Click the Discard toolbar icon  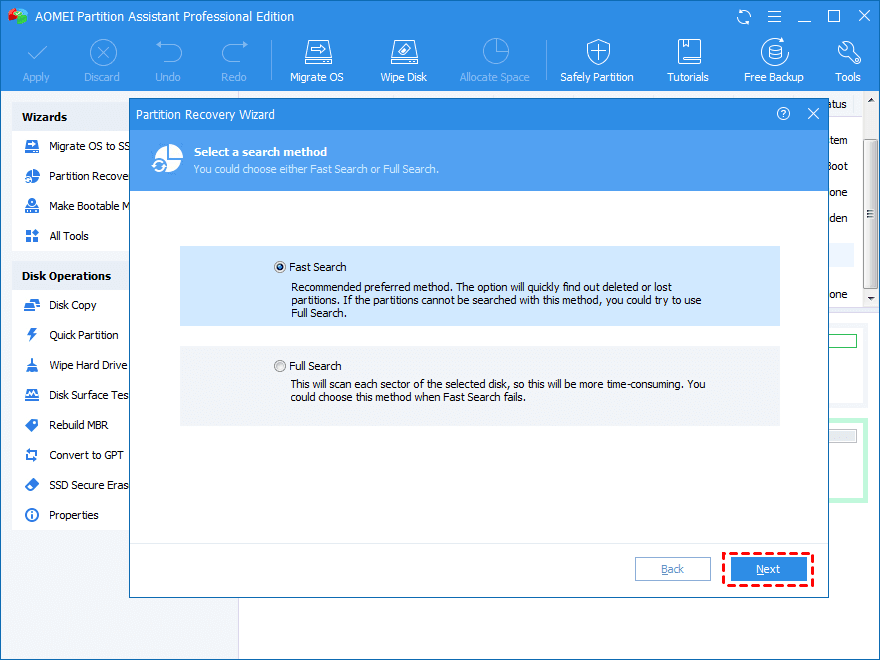[x=103, y=53]
